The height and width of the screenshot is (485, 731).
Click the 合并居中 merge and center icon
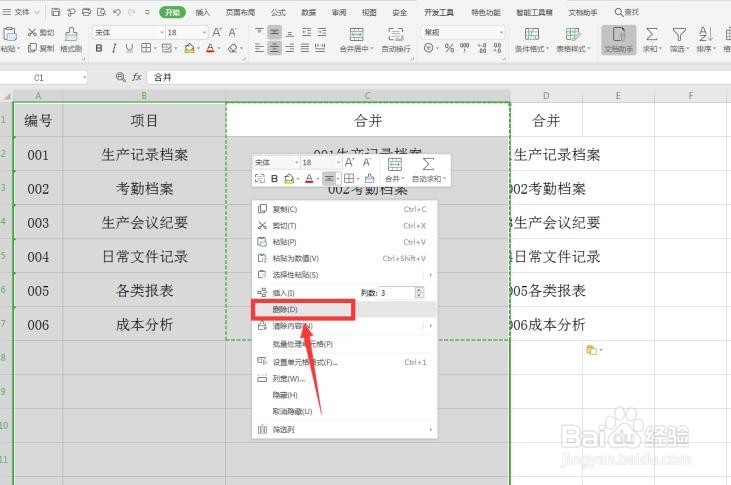(x=356, y=34)
